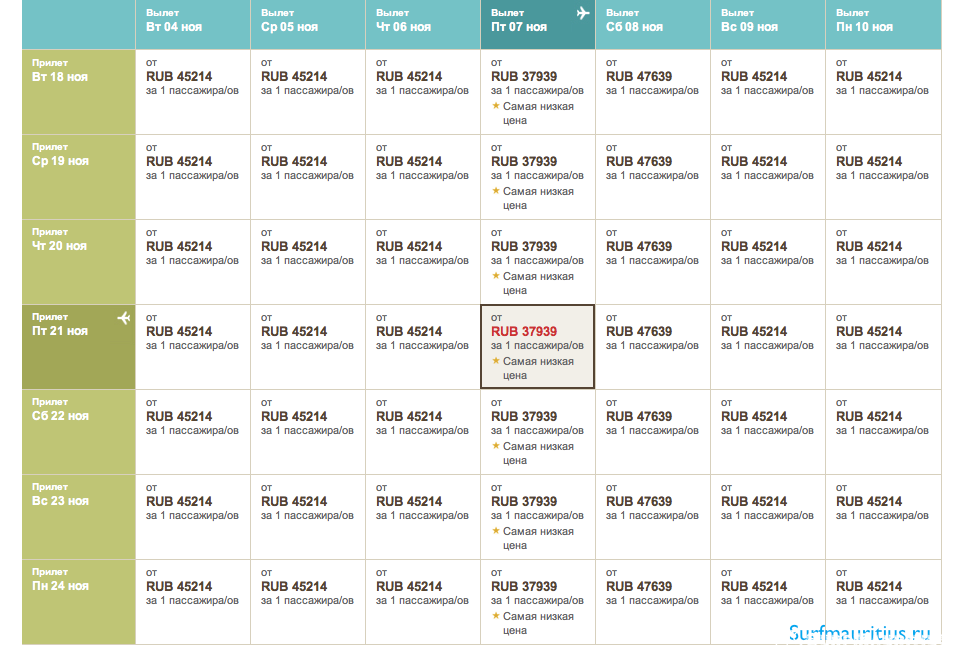Click the airplane icon in the Пт 07 ноя header

click(583, 13)
